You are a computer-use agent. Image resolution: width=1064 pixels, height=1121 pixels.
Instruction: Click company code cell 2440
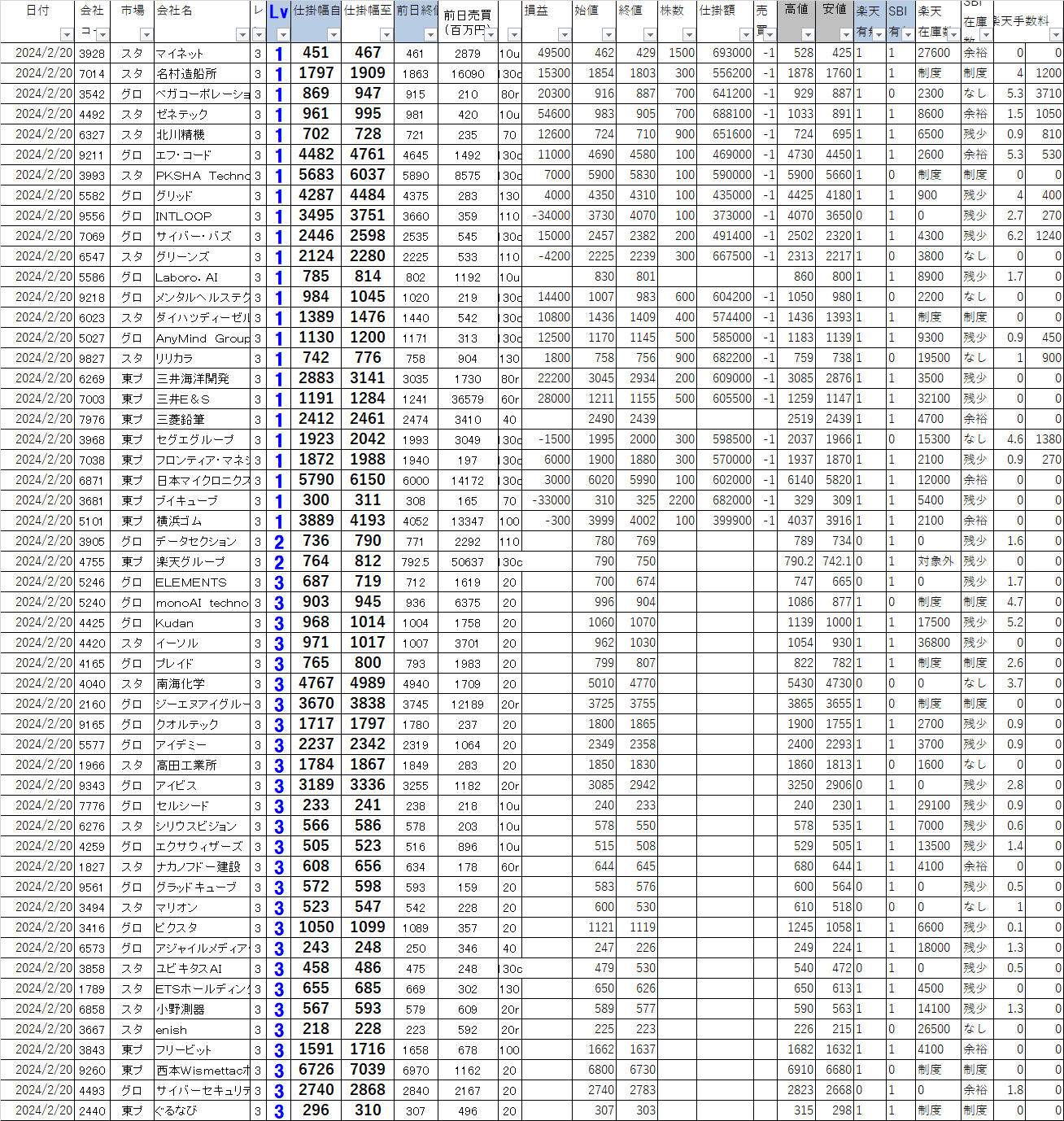(92, 1110)
